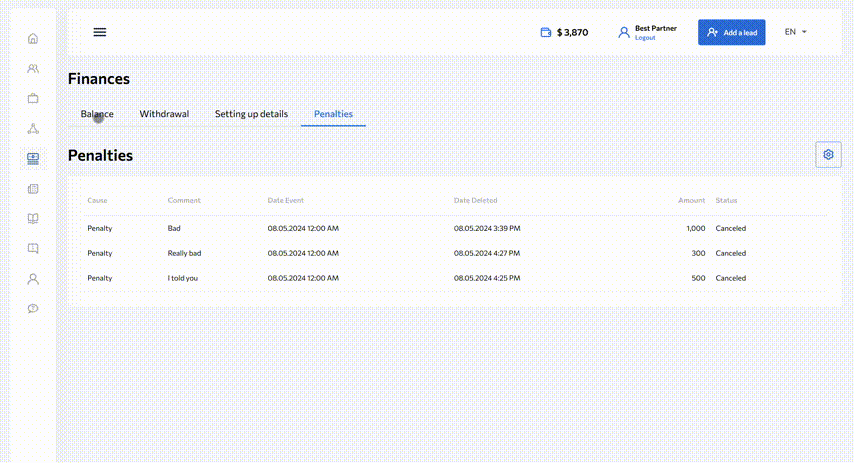Screen dimensions: 854x463
Task: Click the Date Event in the 'Bad' row
Action: point(303,228)
